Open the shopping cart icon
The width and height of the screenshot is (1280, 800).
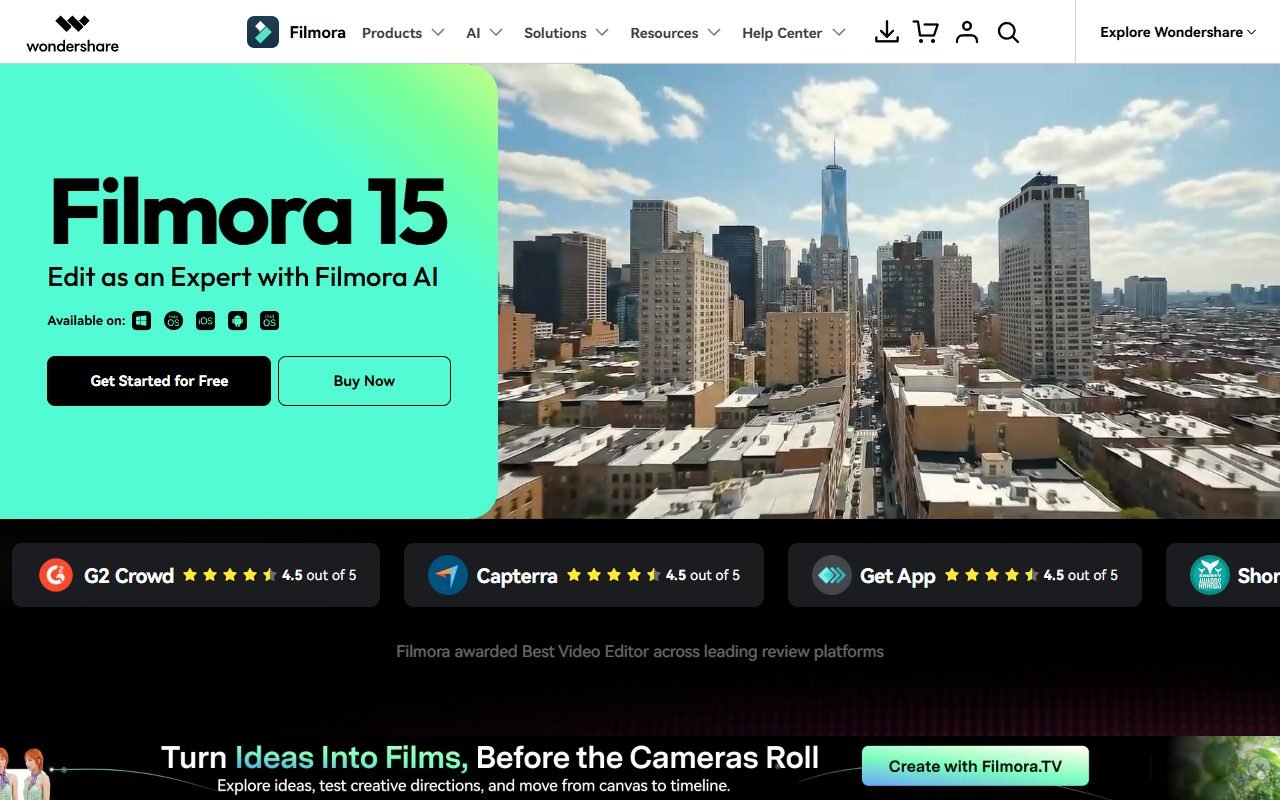point(926,32)
